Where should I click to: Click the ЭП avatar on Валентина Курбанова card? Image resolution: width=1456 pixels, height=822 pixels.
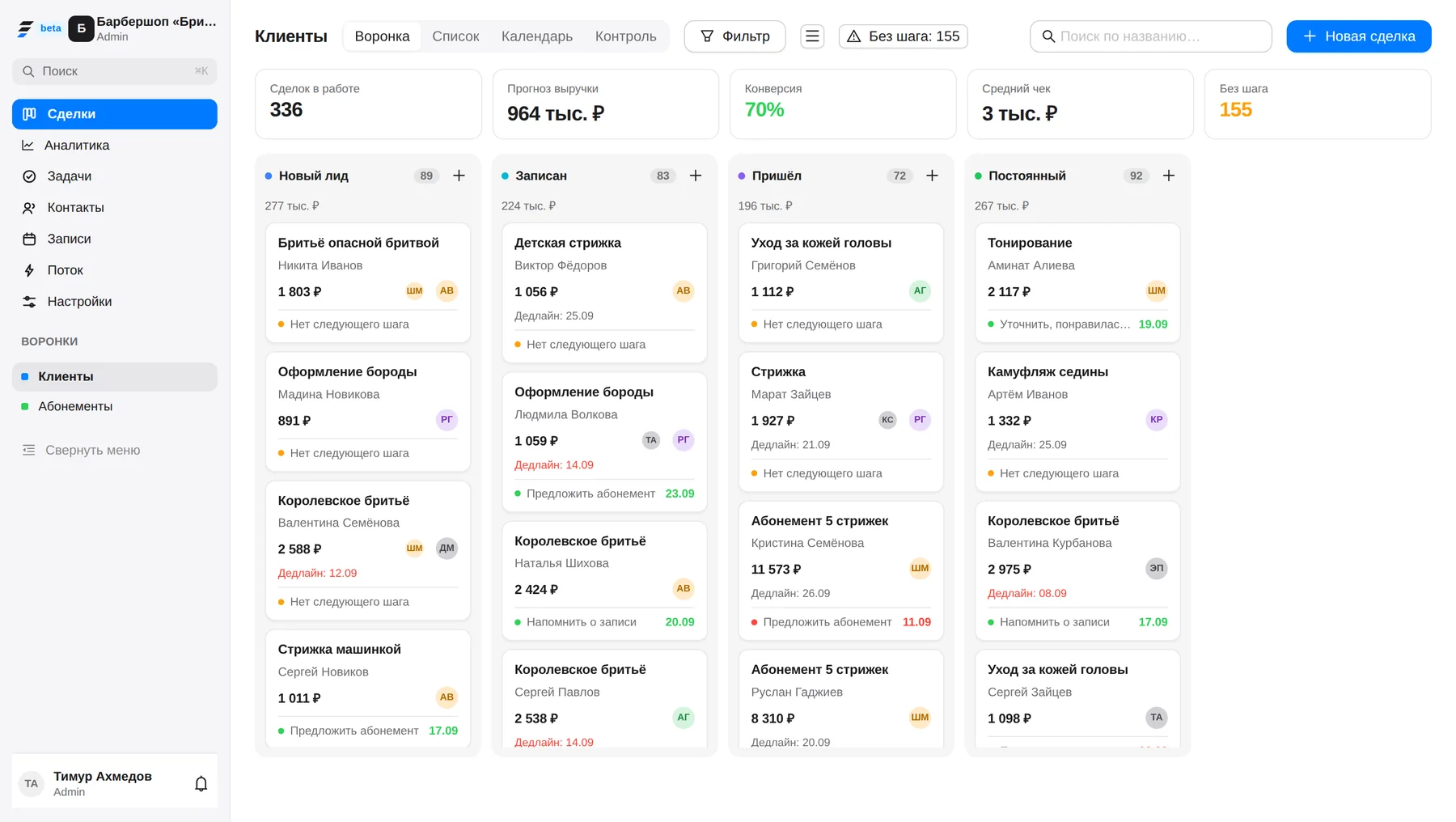1157,569
